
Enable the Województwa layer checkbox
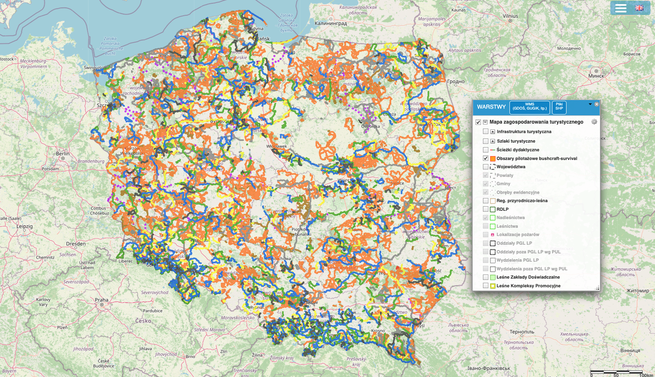click(485, 167)
